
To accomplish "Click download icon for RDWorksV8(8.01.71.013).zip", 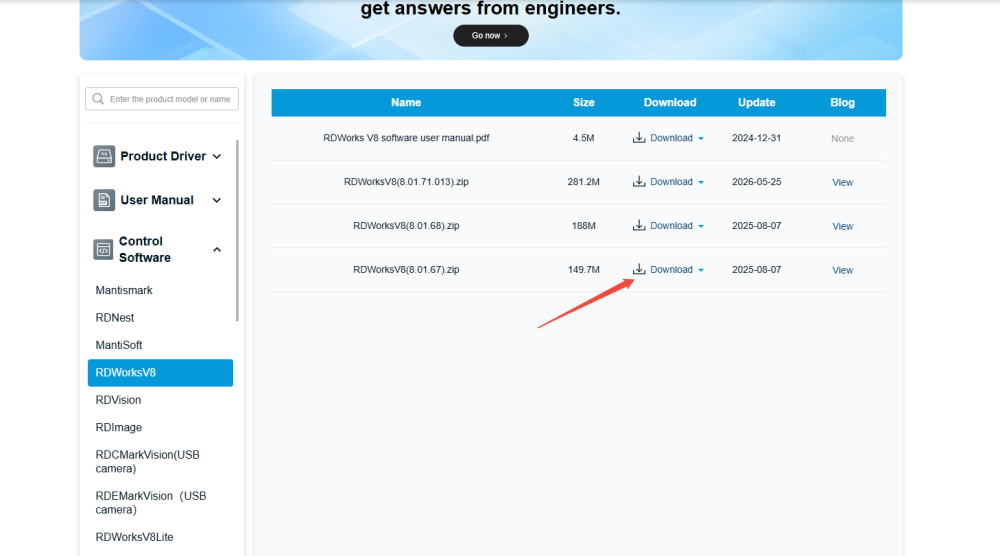I will pos(639,182).
